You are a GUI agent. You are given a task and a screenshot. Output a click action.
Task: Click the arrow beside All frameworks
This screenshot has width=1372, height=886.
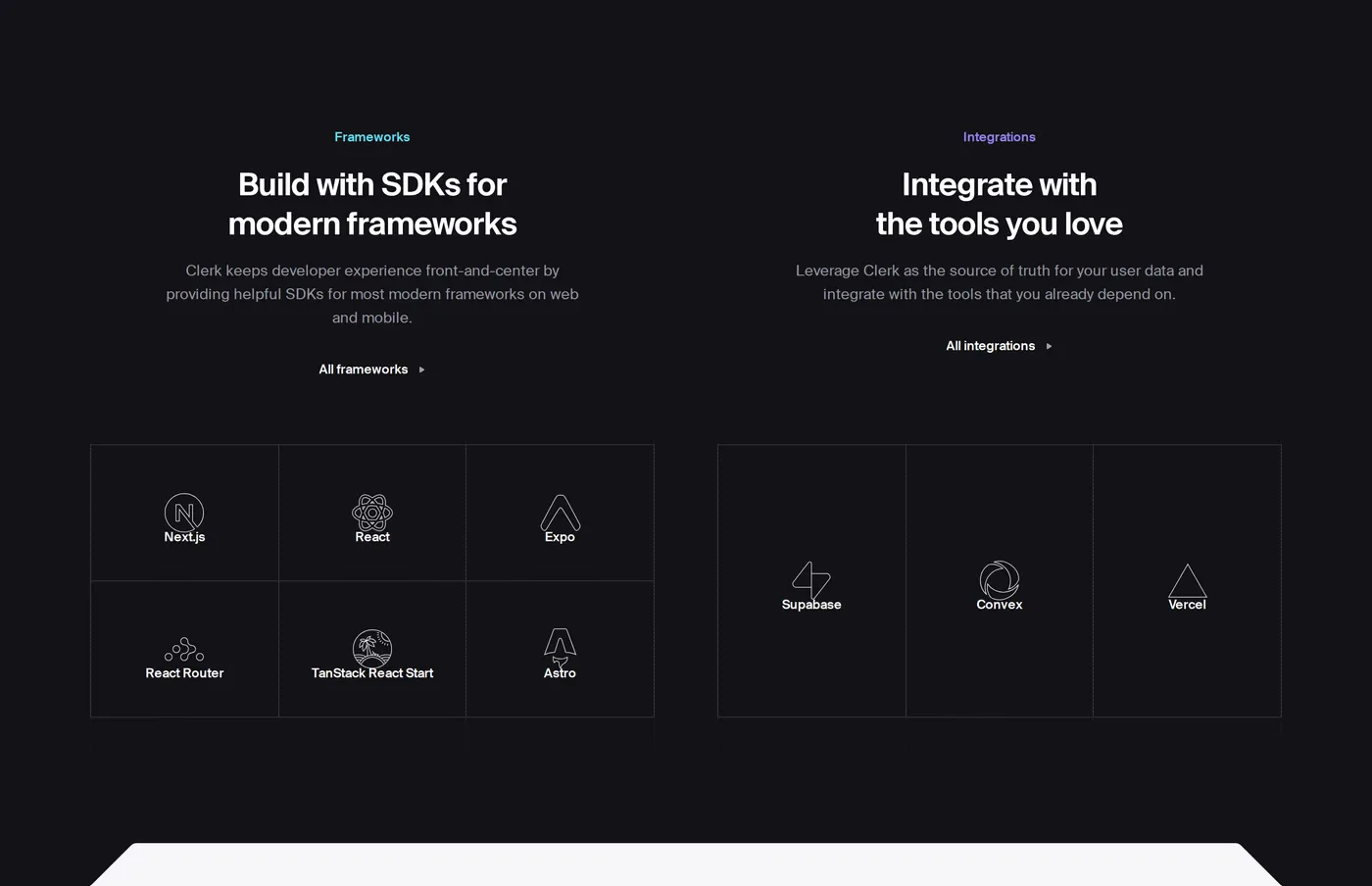(x=422, y=369)
